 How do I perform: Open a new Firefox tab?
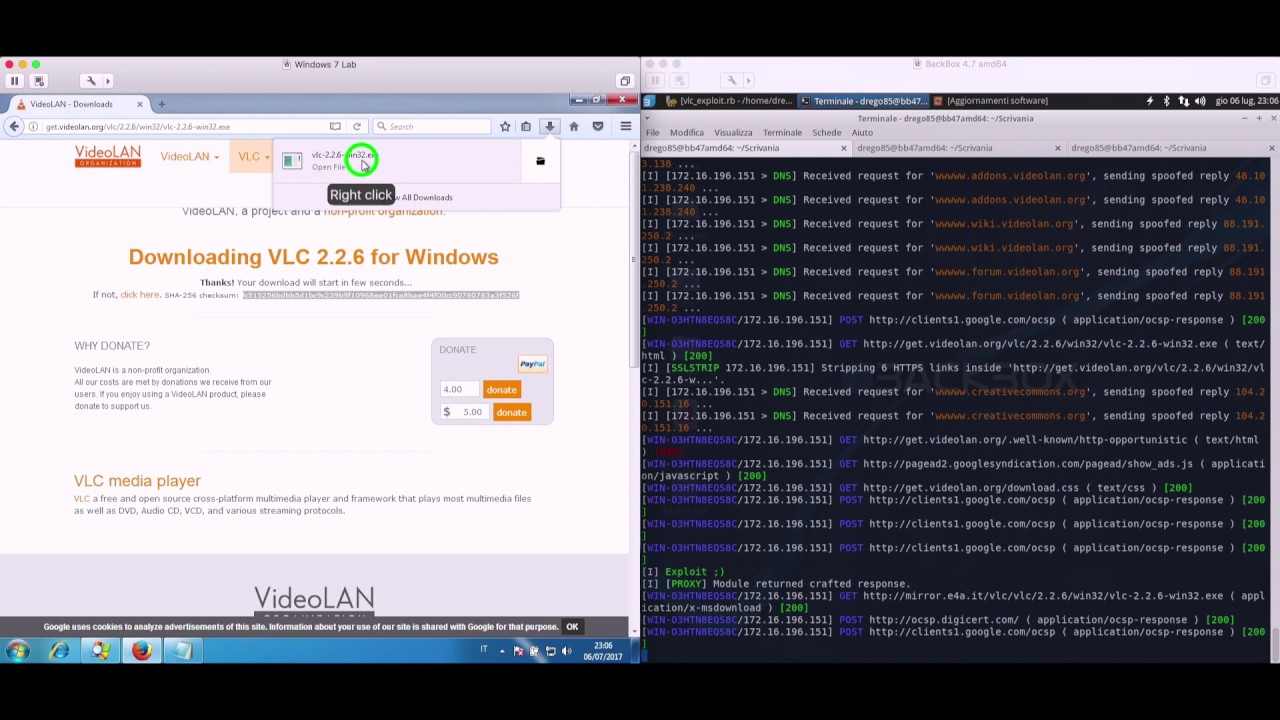pos(162,104)
